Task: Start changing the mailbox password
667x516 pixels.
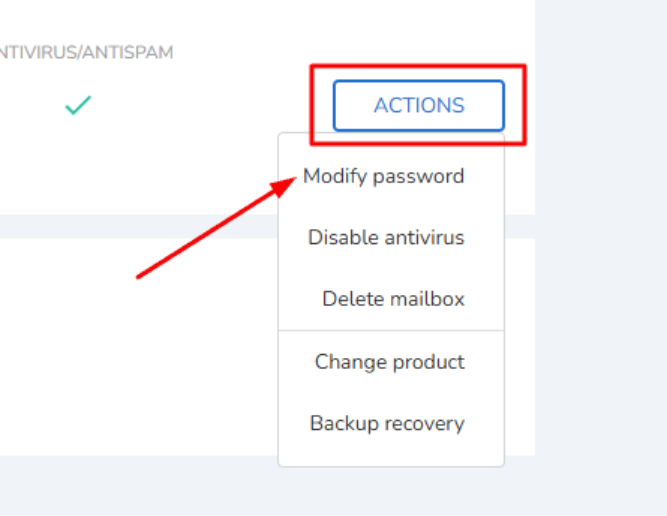Action: point(383,176)
